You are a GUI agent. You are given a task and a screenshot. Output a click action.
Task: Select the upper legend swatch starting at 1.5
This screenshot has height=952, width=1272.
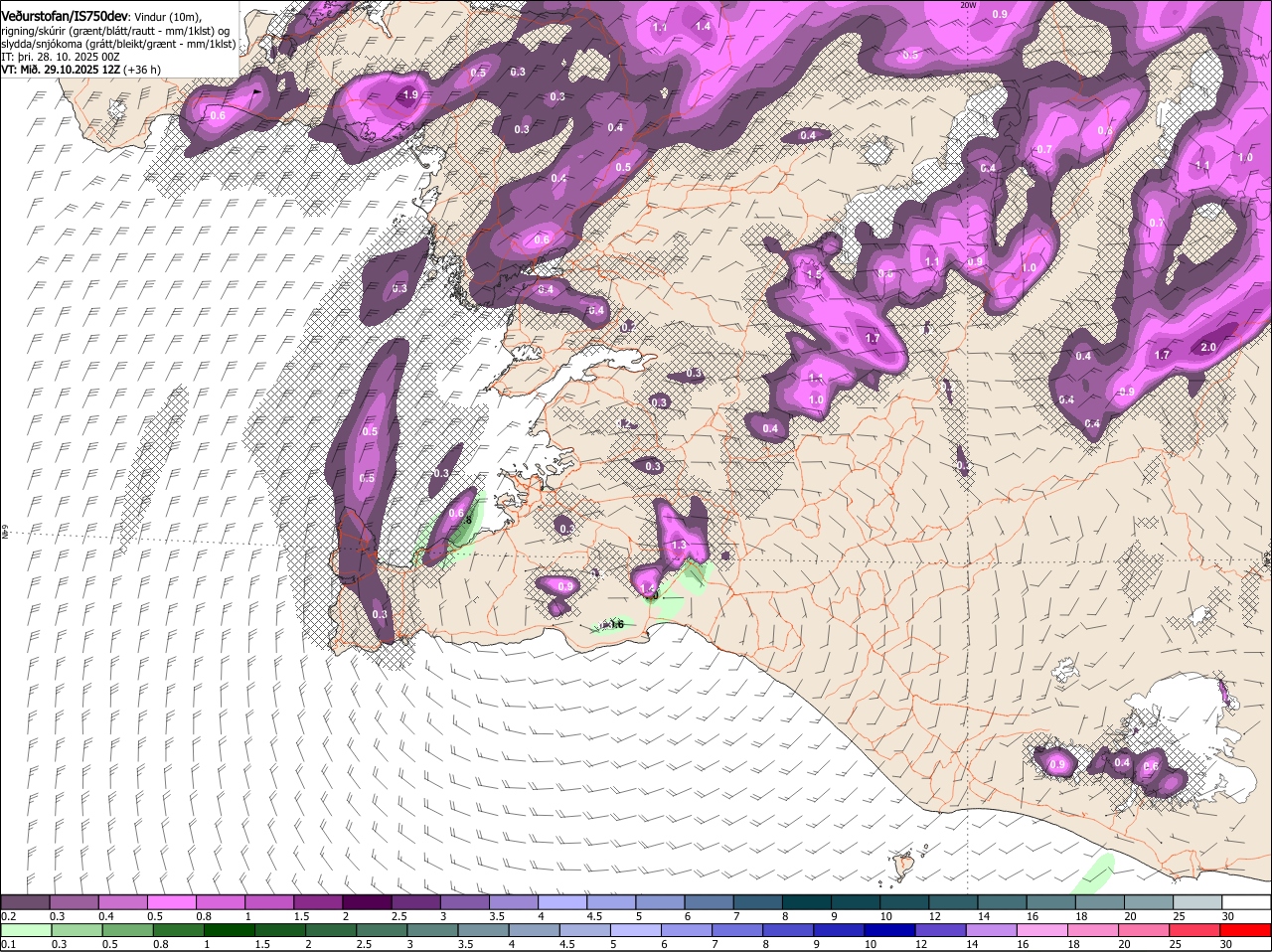click(x=318, y=901)
